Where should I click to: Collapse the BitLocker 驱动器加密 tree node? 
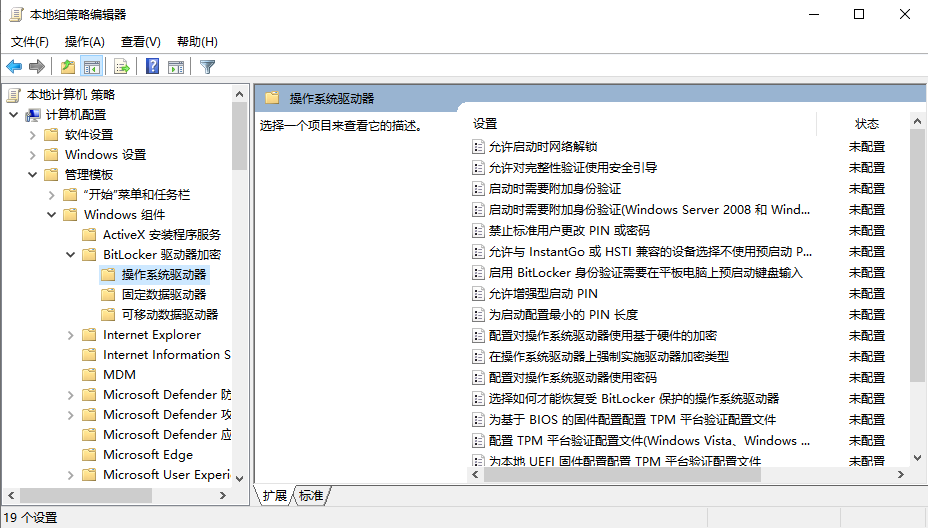pos(71,255)
